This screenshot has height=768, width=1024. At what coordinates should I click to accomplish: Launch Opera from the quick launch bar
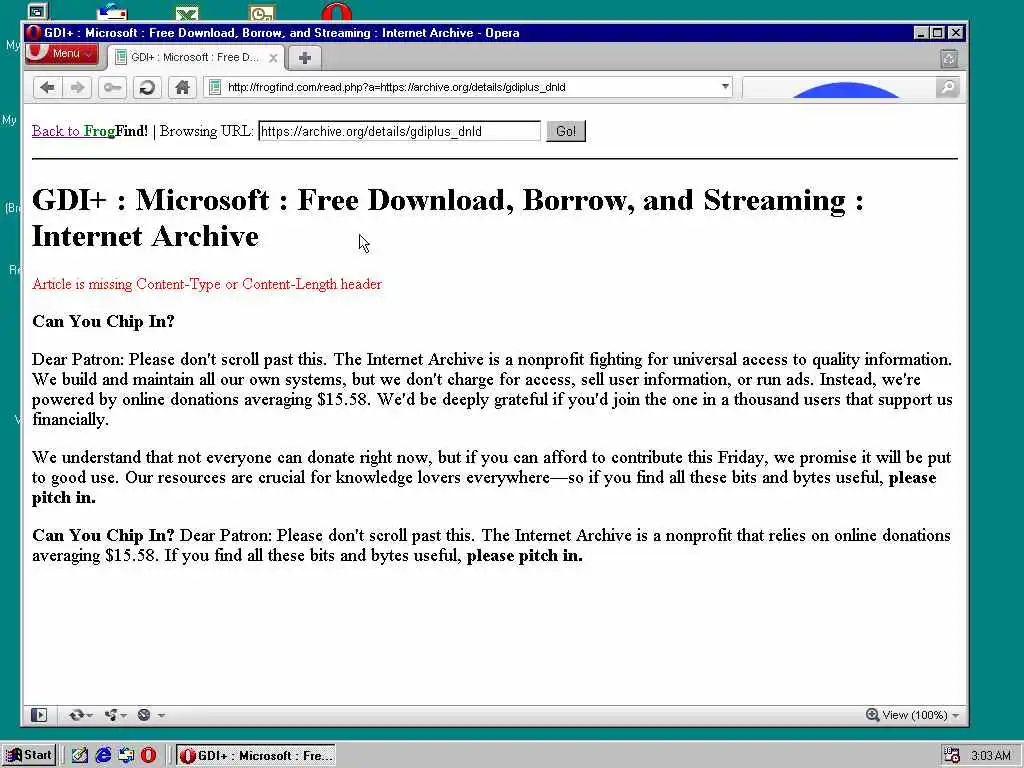[149, 756]
